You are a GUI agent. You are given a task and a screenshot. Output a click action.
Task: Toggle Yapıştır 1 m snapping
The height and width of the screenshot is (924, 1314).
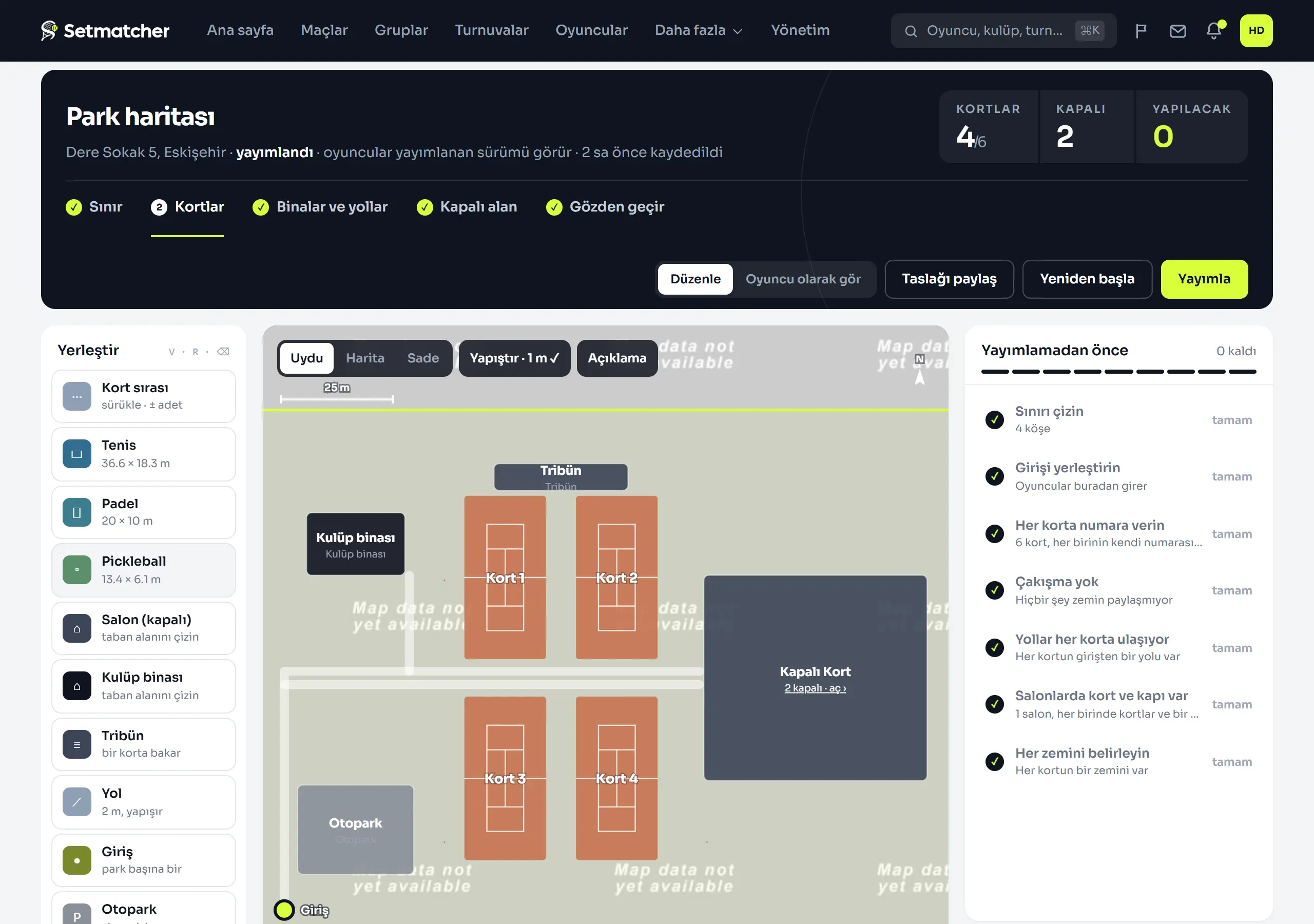coord(514,358)
